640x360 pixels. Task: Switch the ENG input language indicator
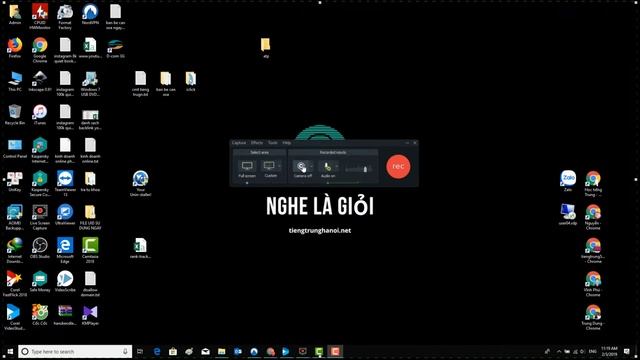pos(593,351)
